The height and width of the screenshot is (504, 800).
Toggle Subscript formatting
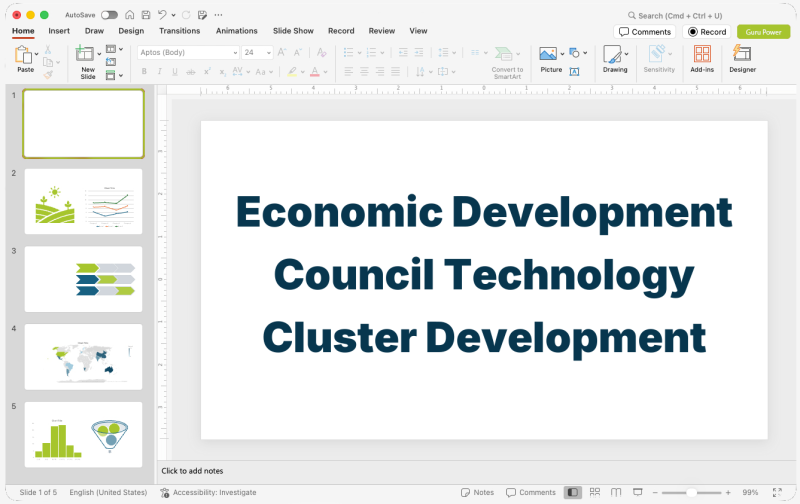tap(222, 72)
